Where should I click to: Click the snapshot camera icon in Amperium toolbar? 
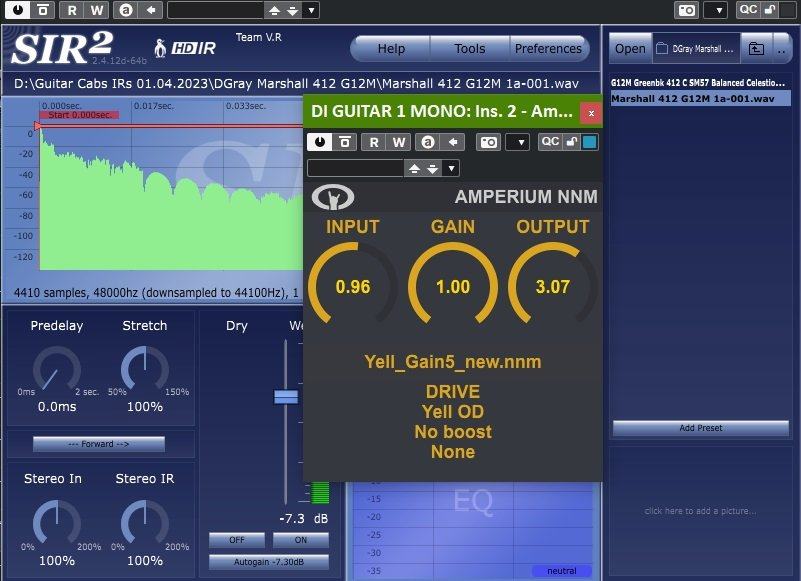488,142
